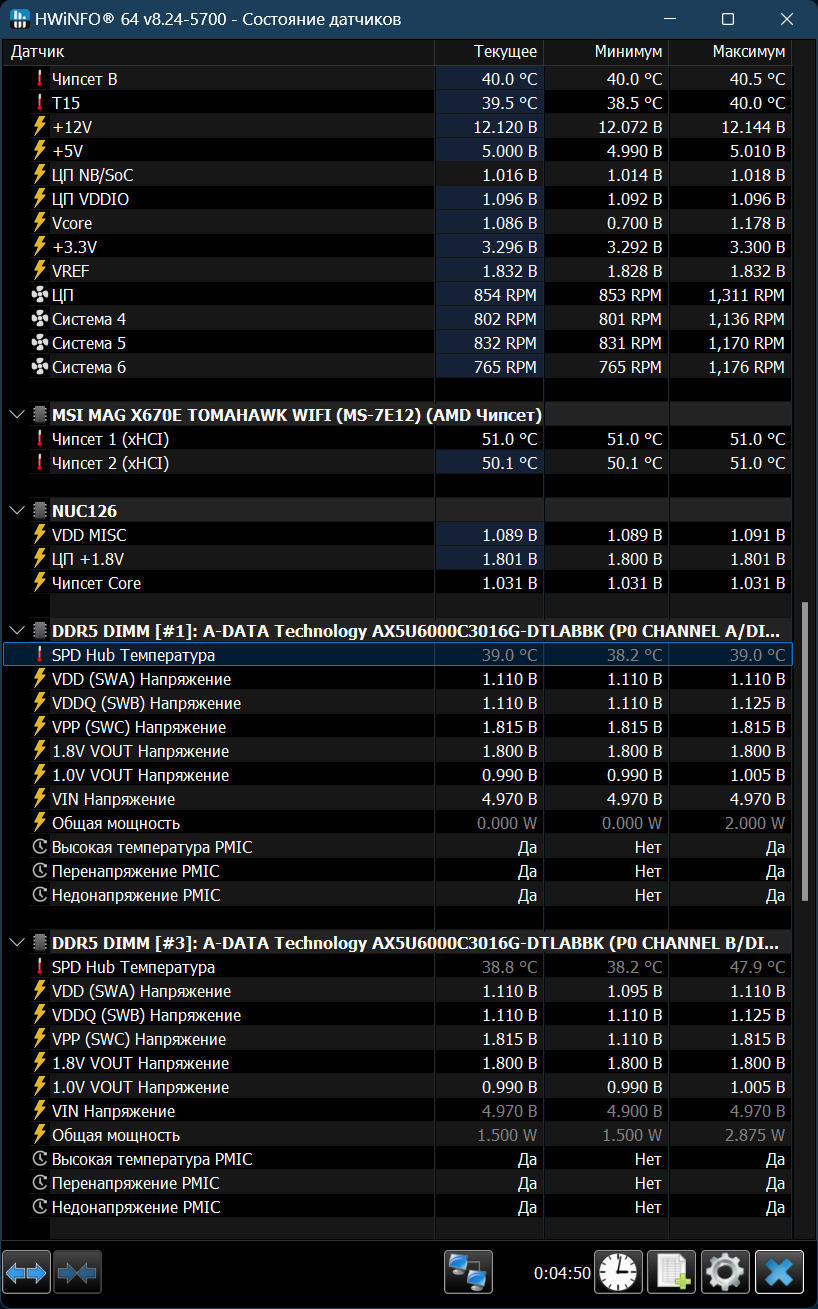Collapse the DDR5 DIMM [#3] group
The image size is (818, 1309).
click(x=17, y=942)
